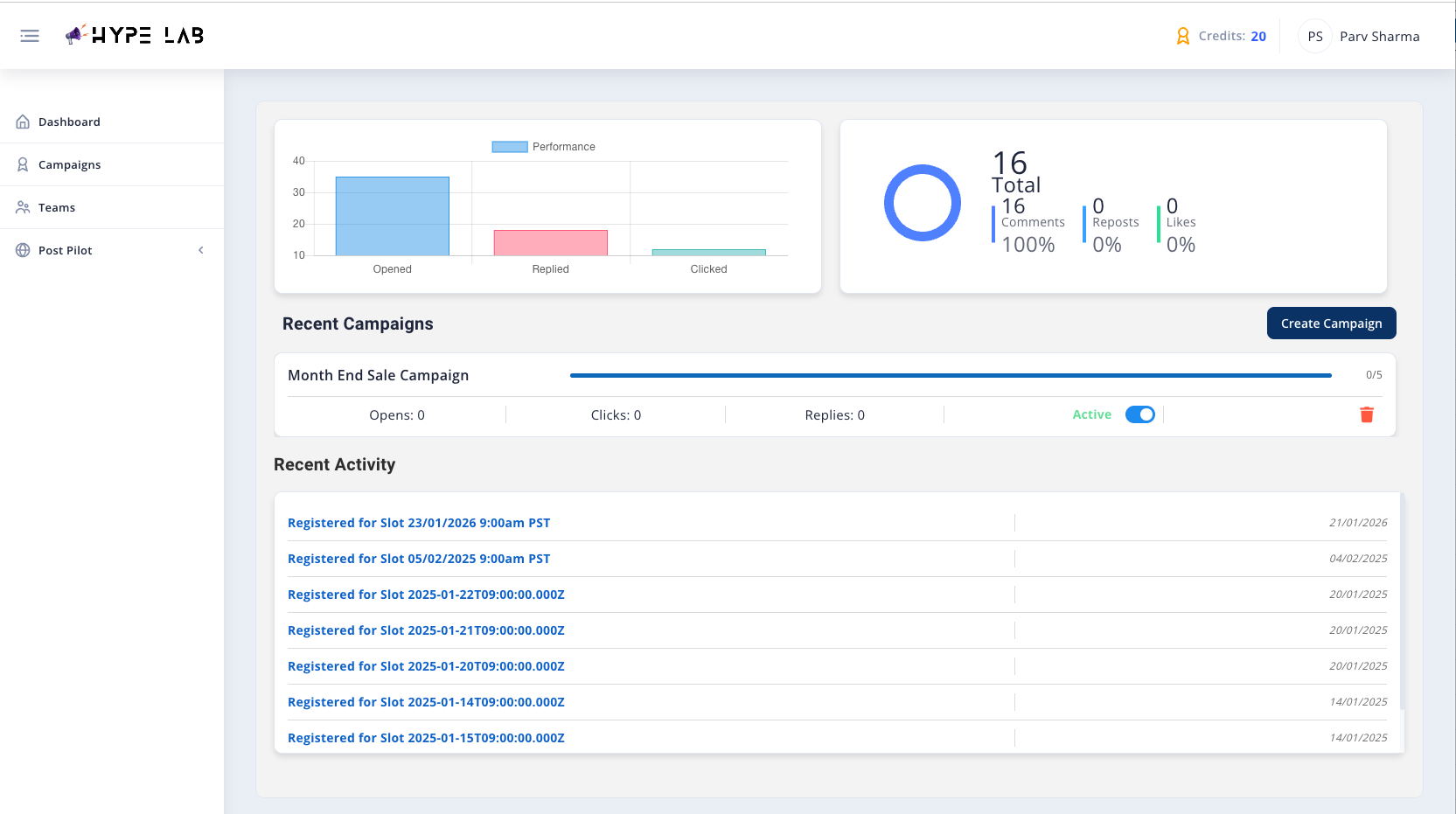Select Campaigns in the sidebar menu

click(69, 163)
